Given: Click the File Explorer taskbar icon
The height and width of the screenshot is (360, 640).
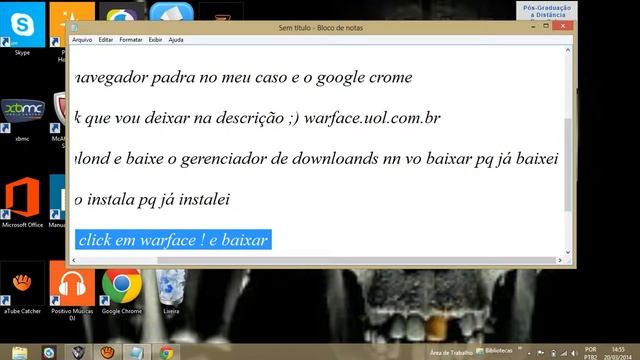Looking at the screenshot, I should [x=19, y=353].
